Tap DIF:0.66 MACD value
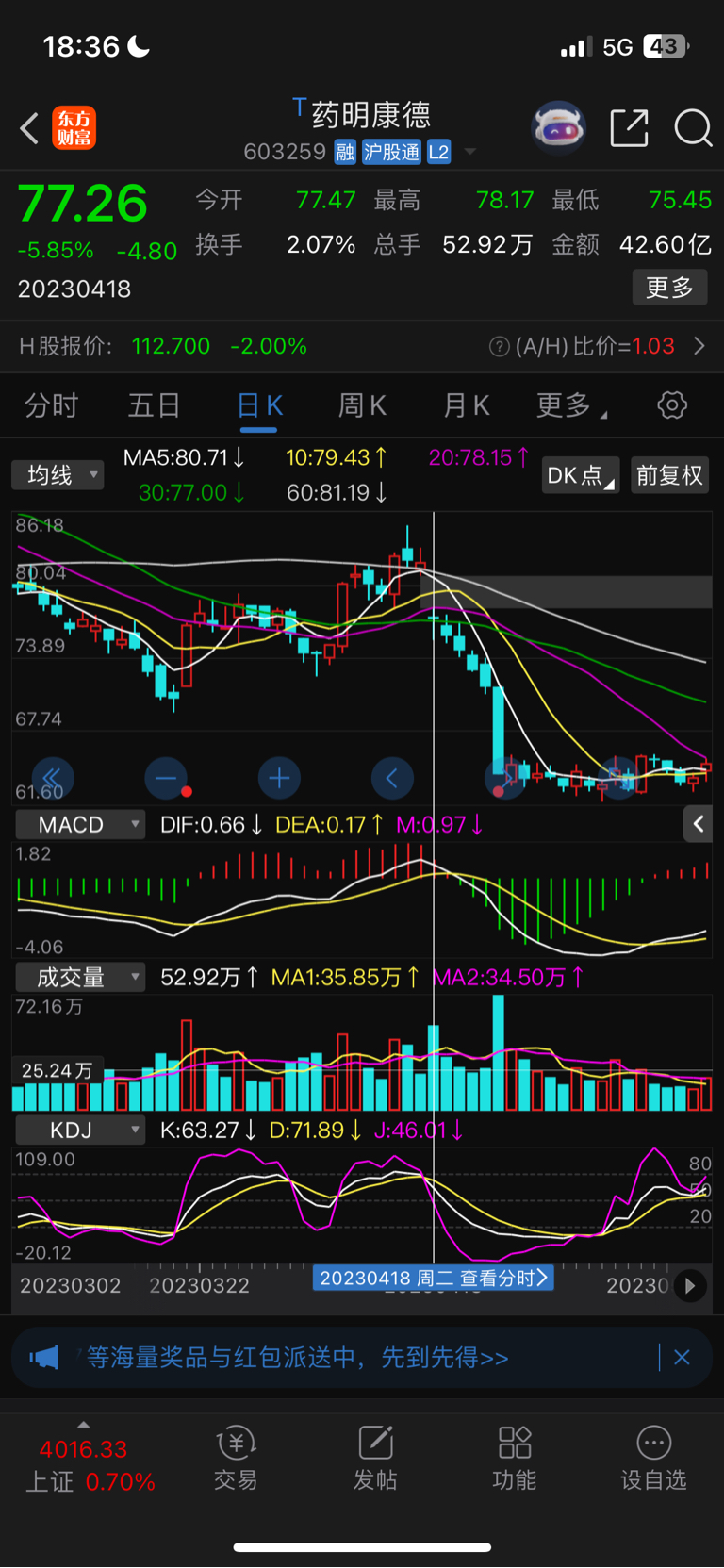 [211, 825]
